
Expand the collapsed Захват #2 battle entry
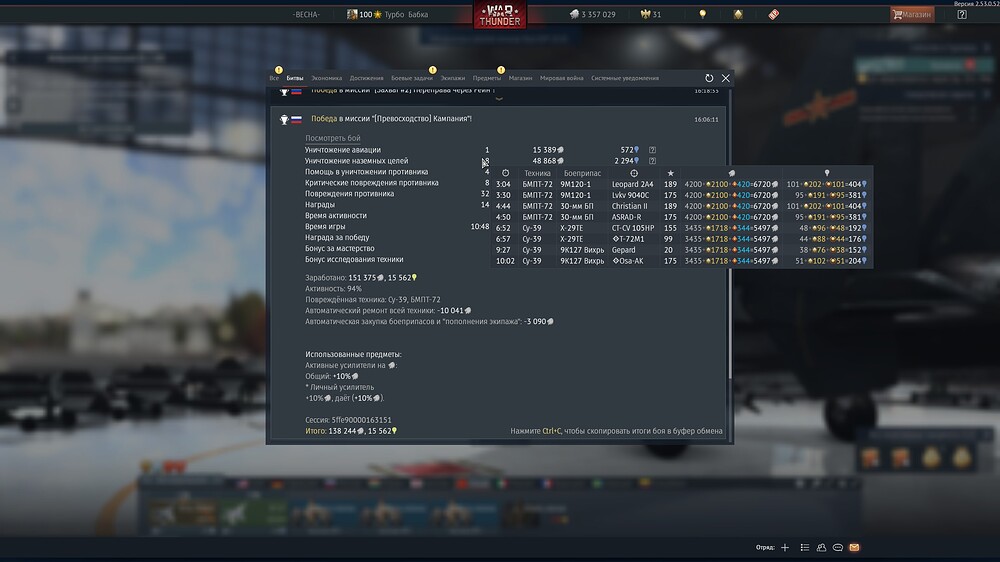[x=400, y=90]
